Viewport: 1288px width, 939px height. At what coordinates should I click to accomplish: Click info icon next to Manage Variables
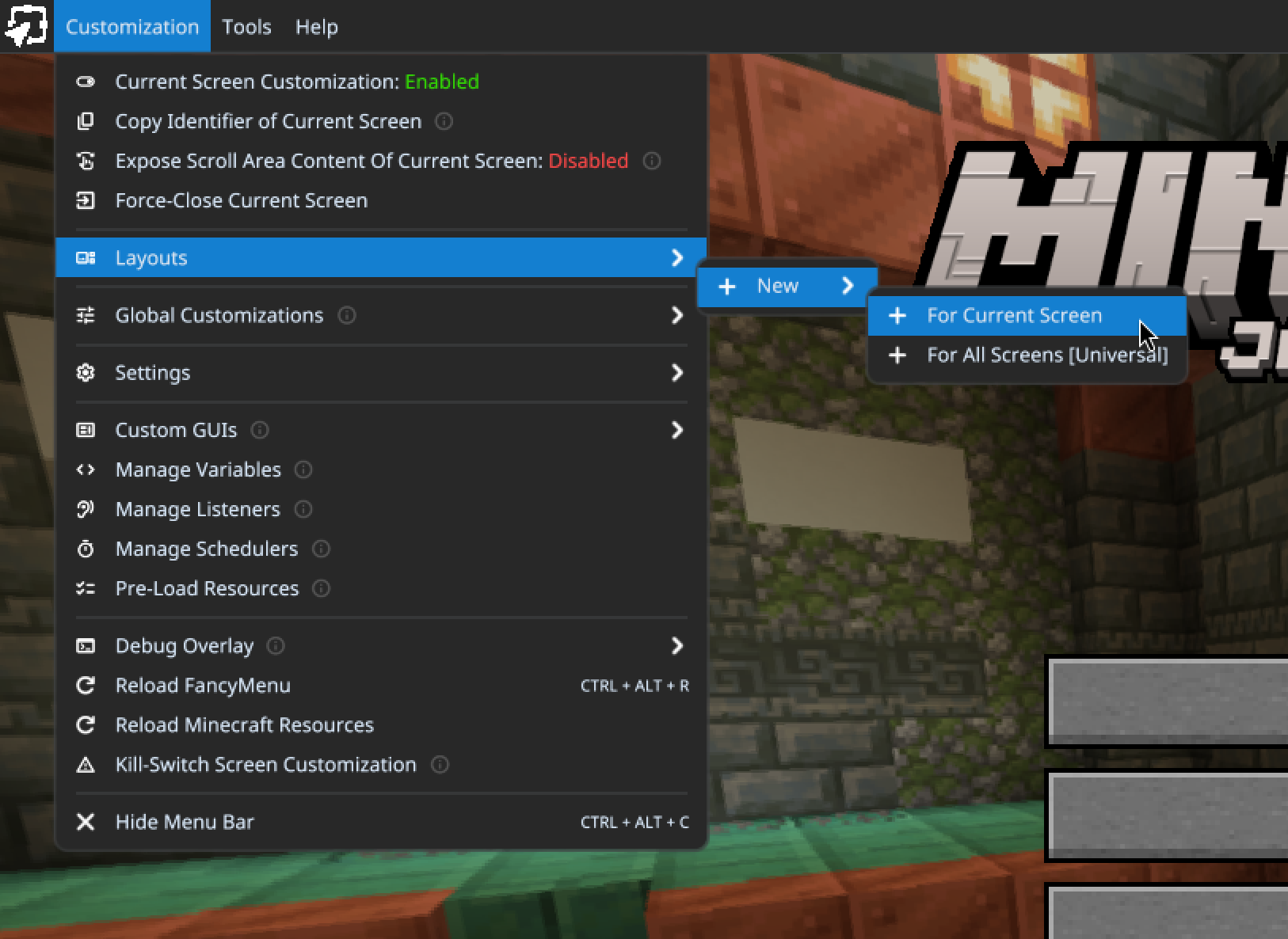303,469
